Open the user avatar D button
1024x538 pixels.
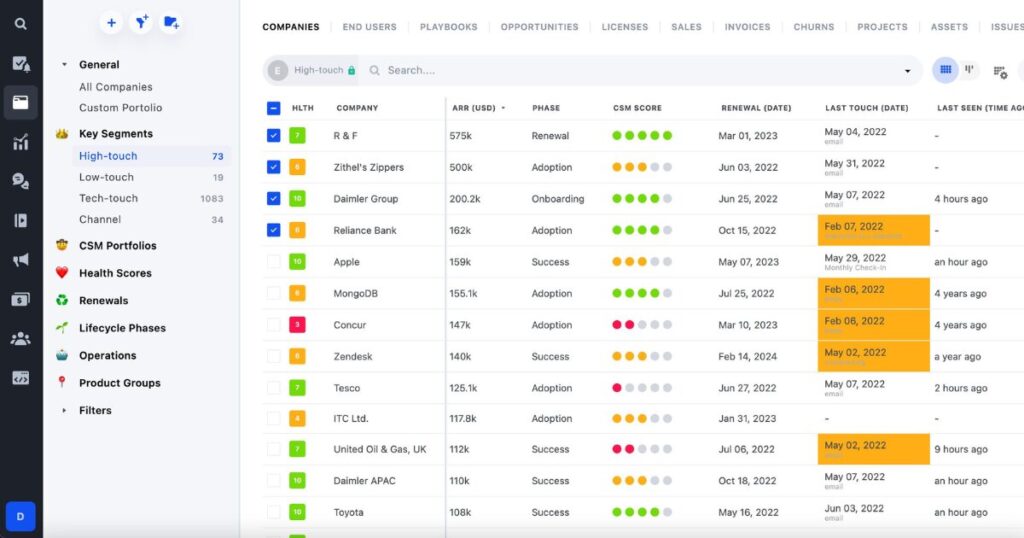[x=20, y=516]
